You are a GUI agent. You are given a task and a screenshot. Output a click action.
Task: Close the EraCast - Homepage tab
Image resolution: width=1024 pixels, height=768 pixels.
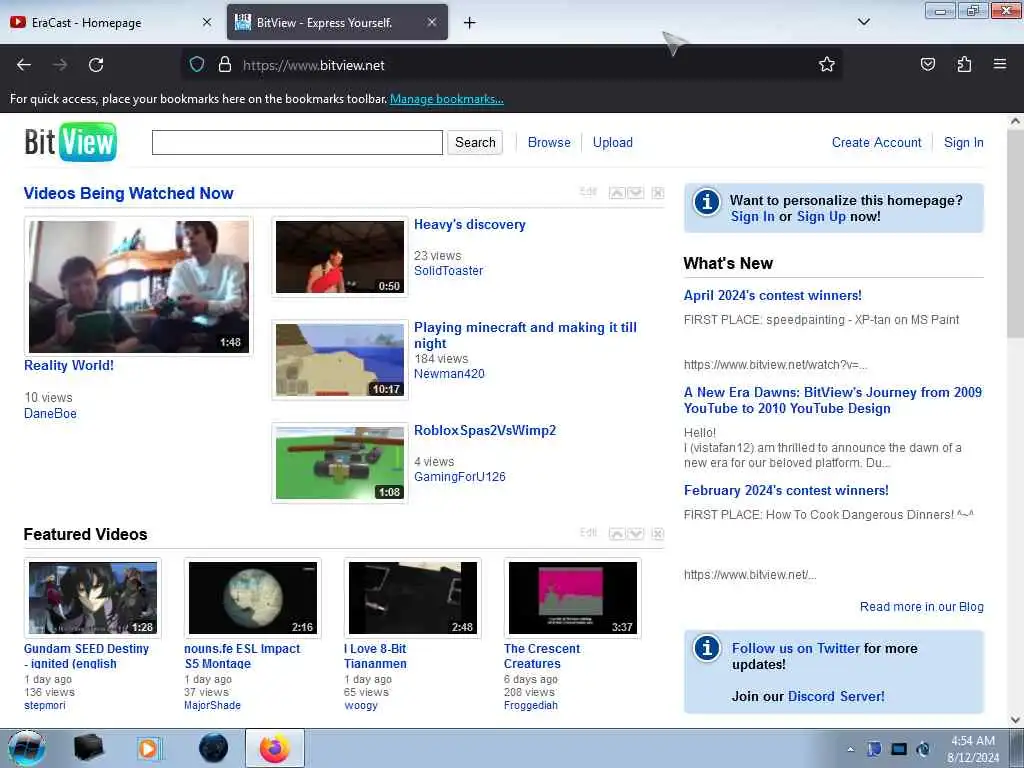(207, 22)
